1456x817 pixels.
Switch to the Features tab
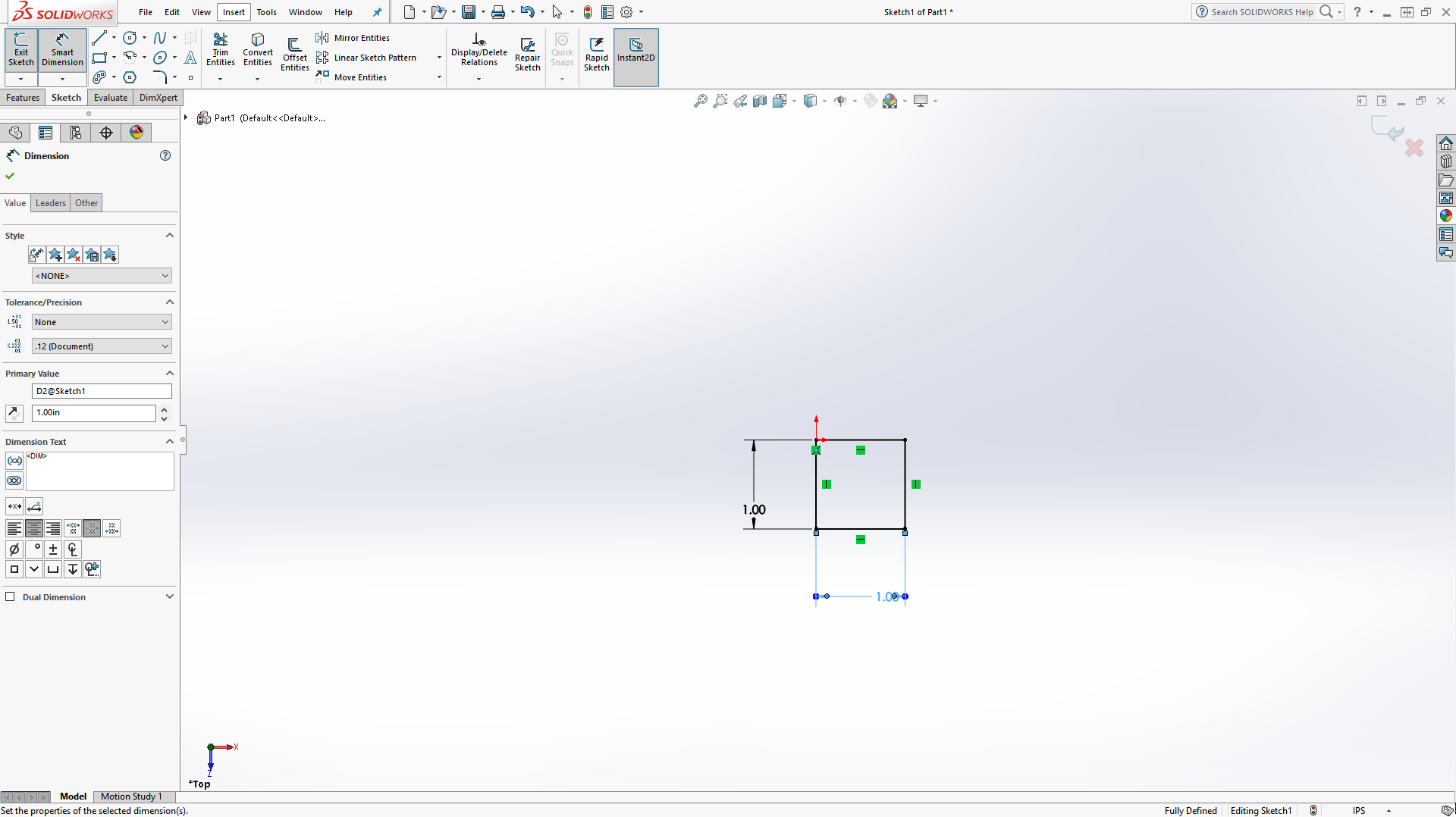click(x=23, y=98)
